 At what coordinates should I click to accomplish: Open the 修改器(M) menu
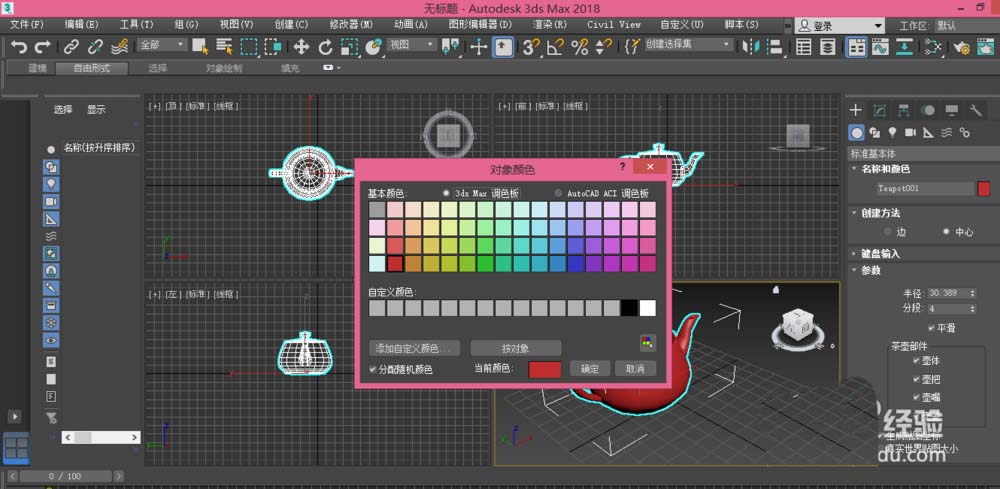pos(351,24)
